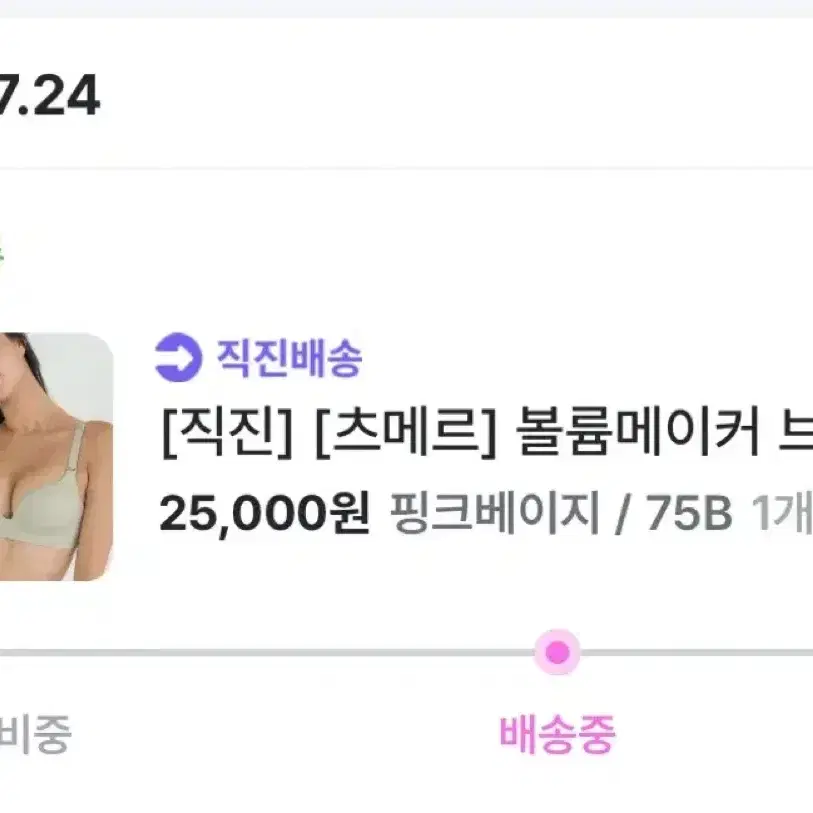Open the bra product thumbnail image
Viewport: 813px width, 813px height.
click(x=57, y=456)
